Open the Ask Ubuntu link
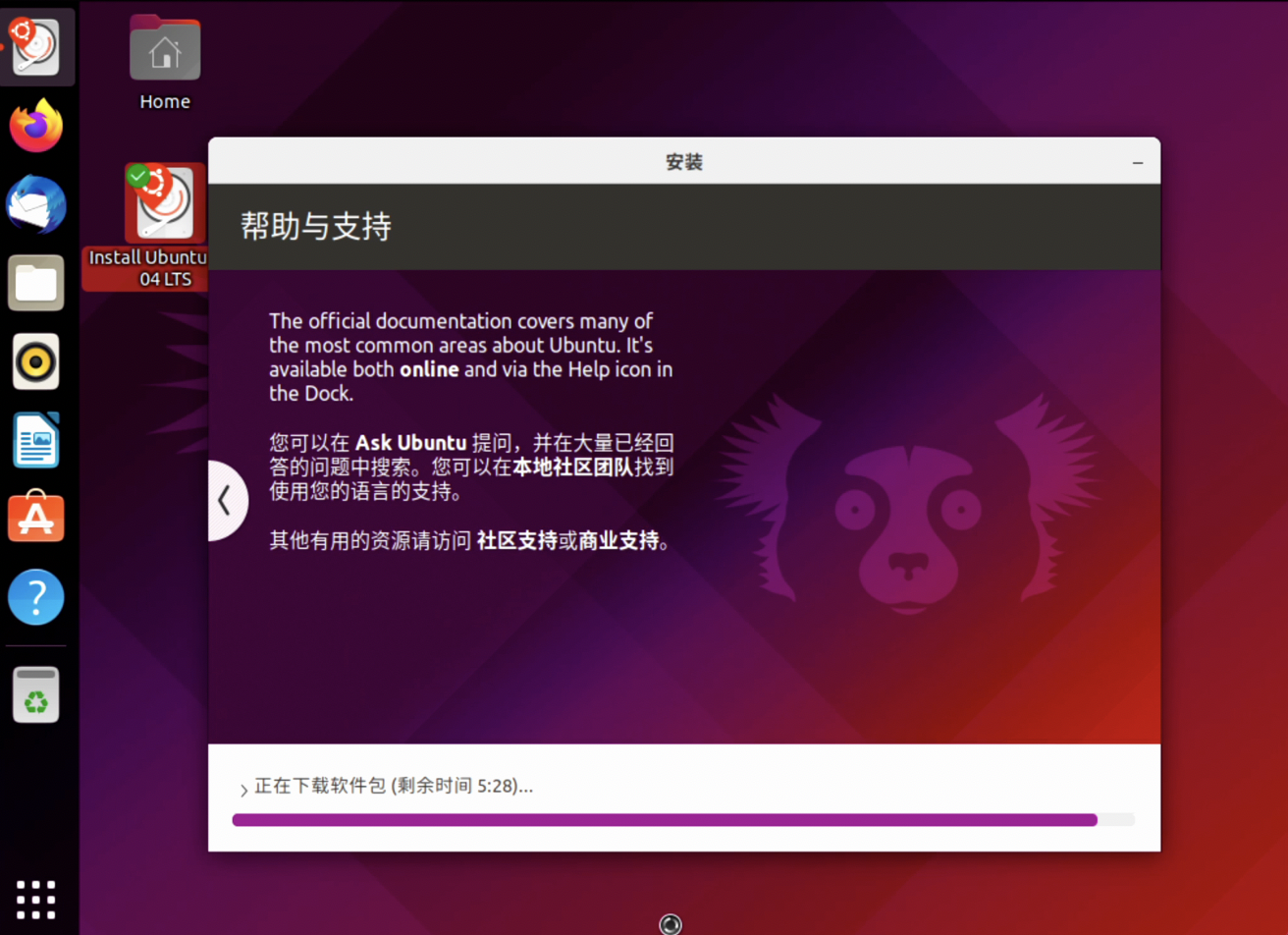 pos(410,441)
